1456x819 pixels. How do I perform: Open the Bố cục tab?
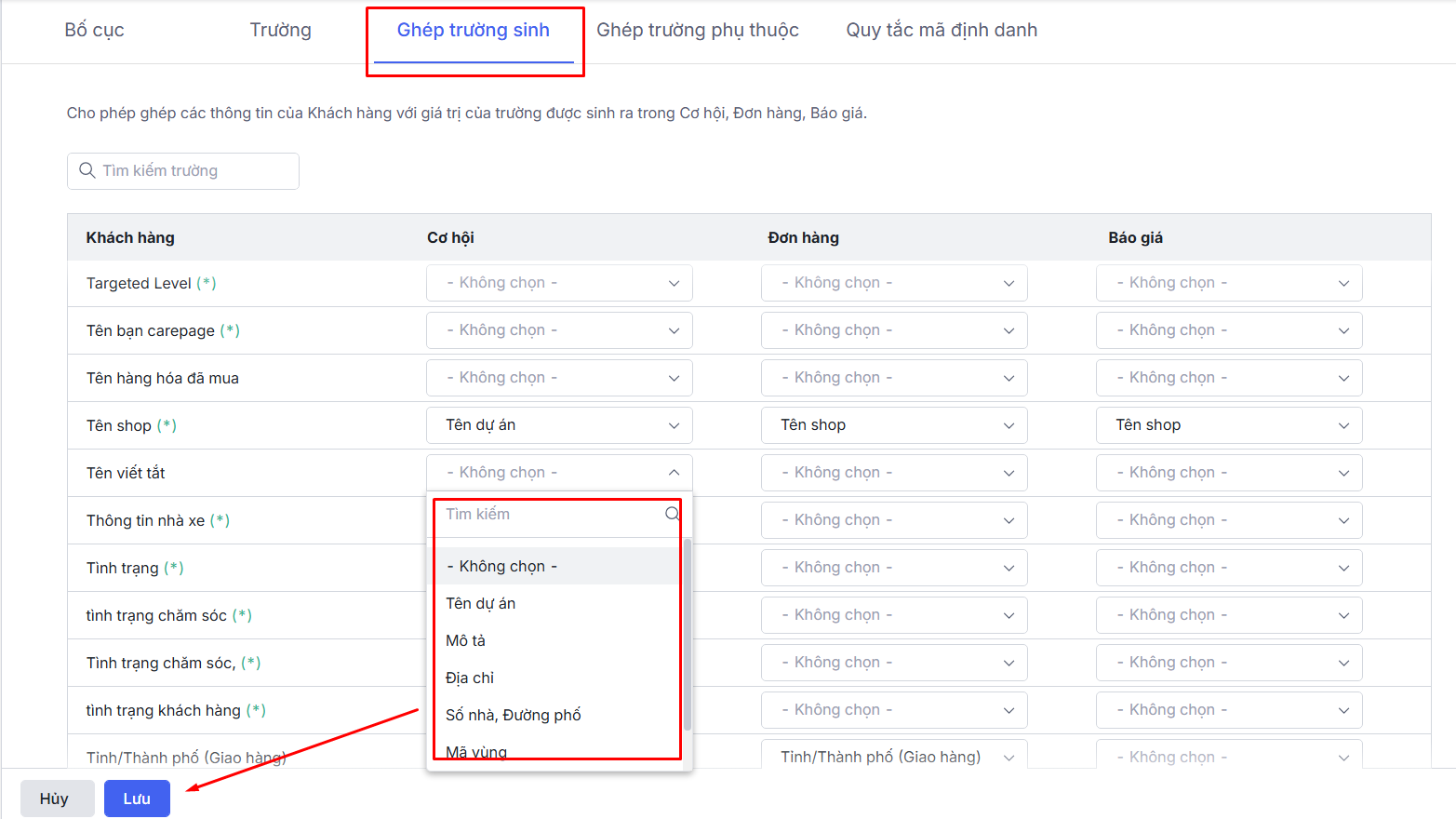click(x=94, y=31)
